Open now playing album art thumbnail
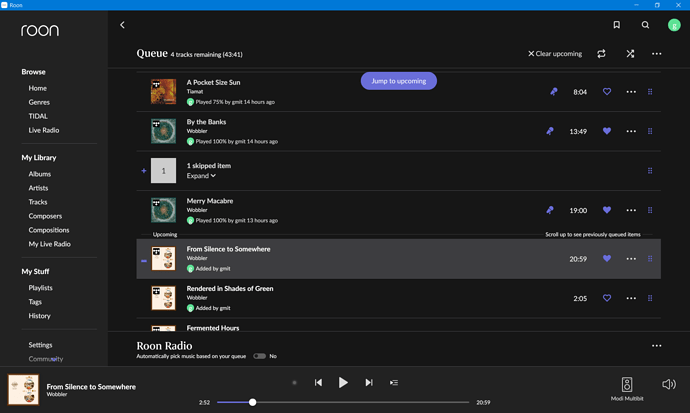 pos(23,390)
